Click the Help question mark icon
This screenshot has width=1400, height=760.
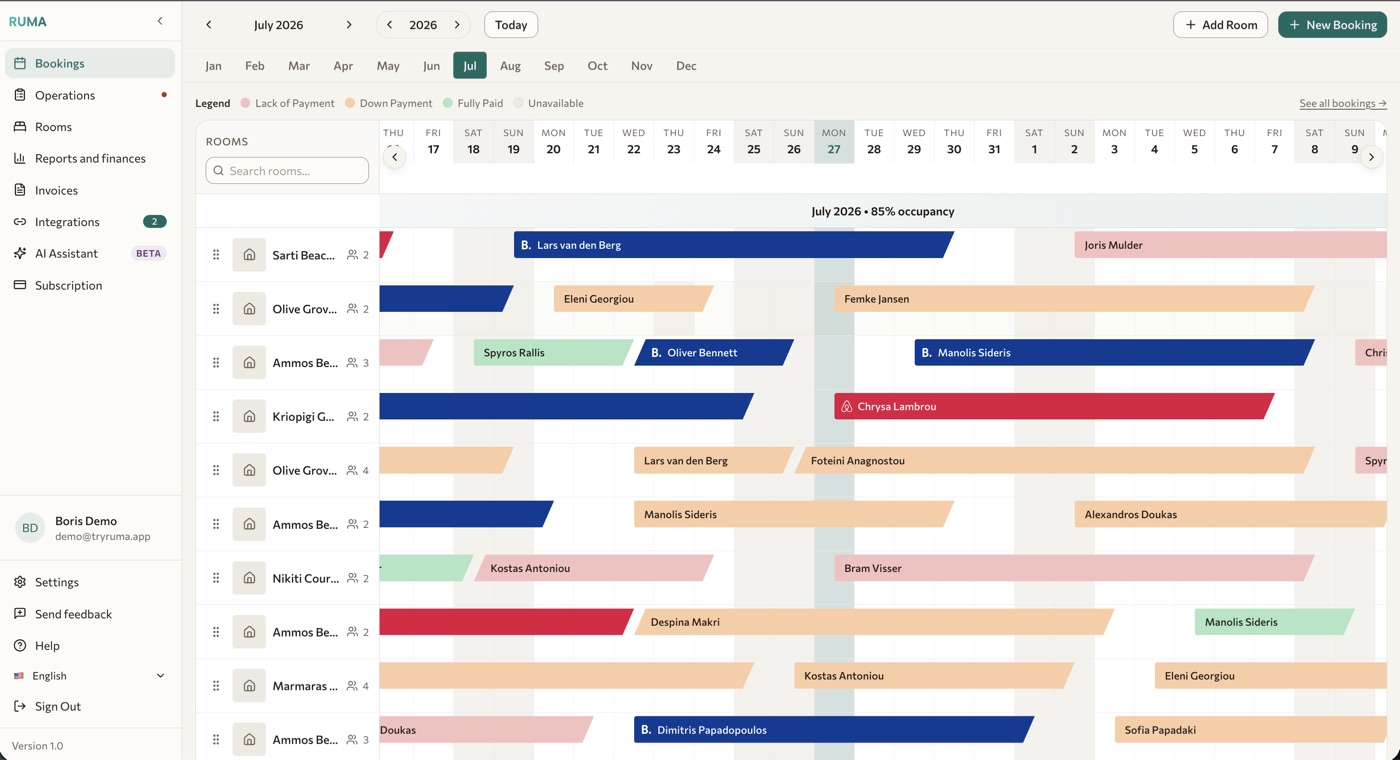point(20,646)
